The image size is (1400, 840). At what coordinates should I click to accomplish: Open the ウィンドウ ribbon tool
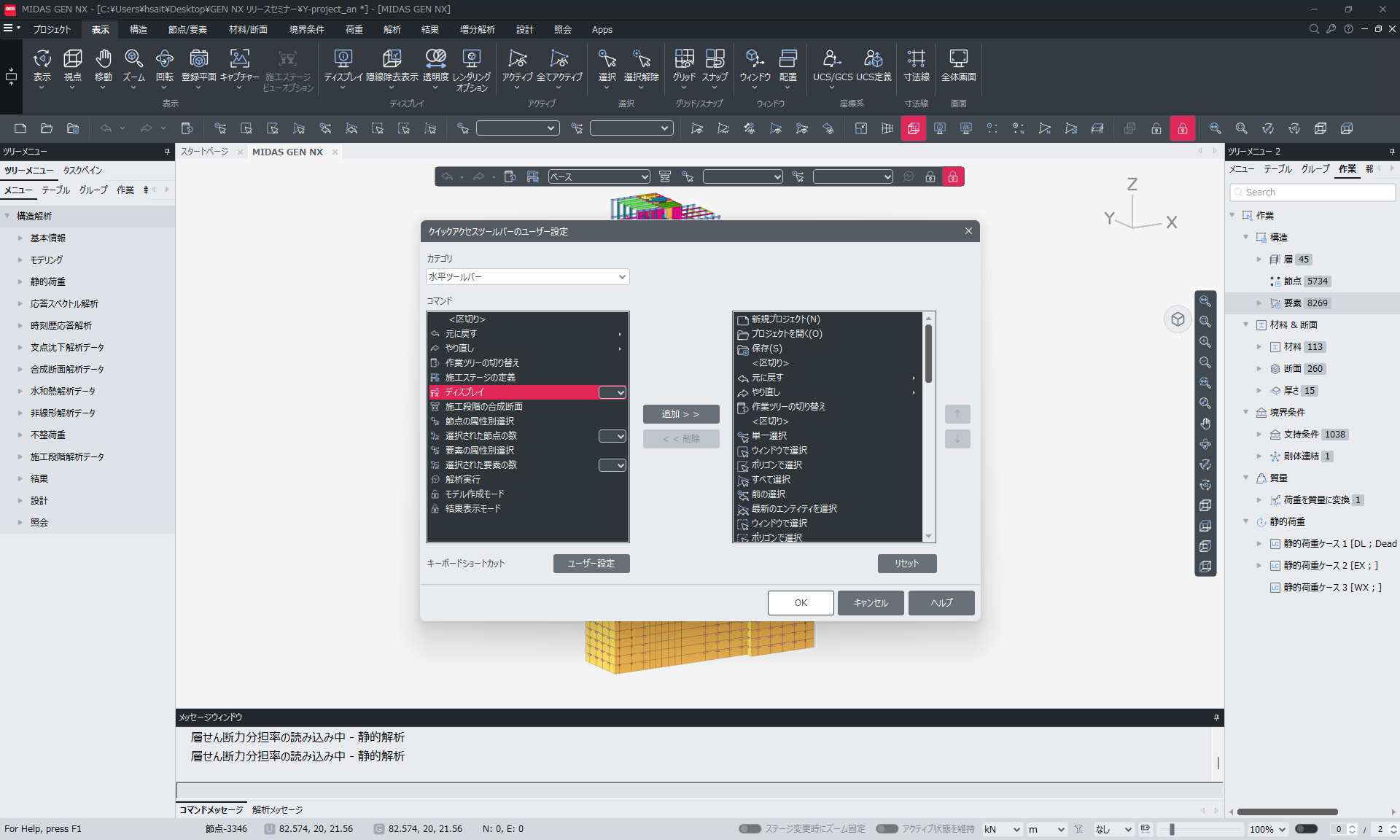755,67
